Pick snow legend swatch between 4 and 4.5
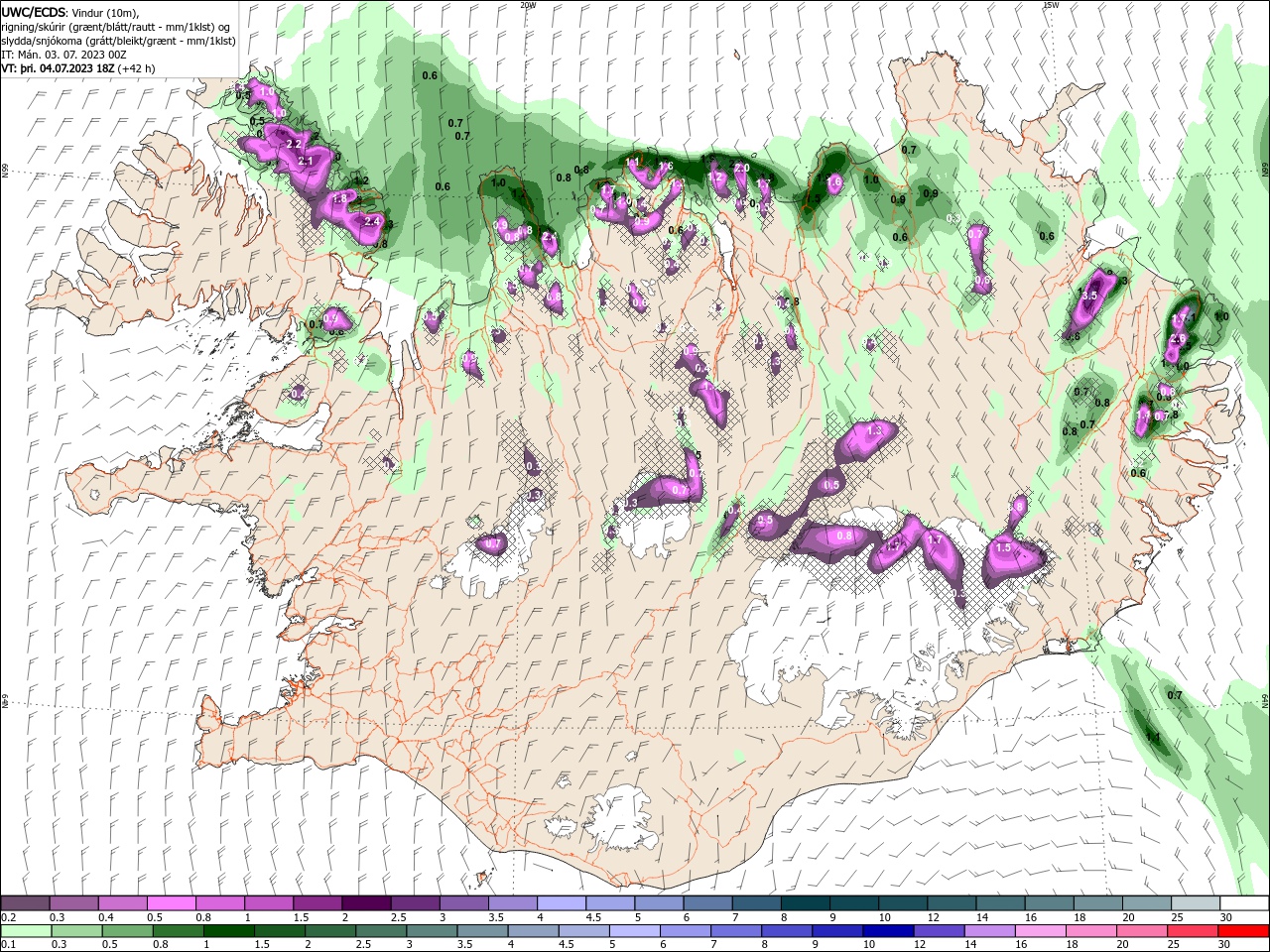 [560, 903]
